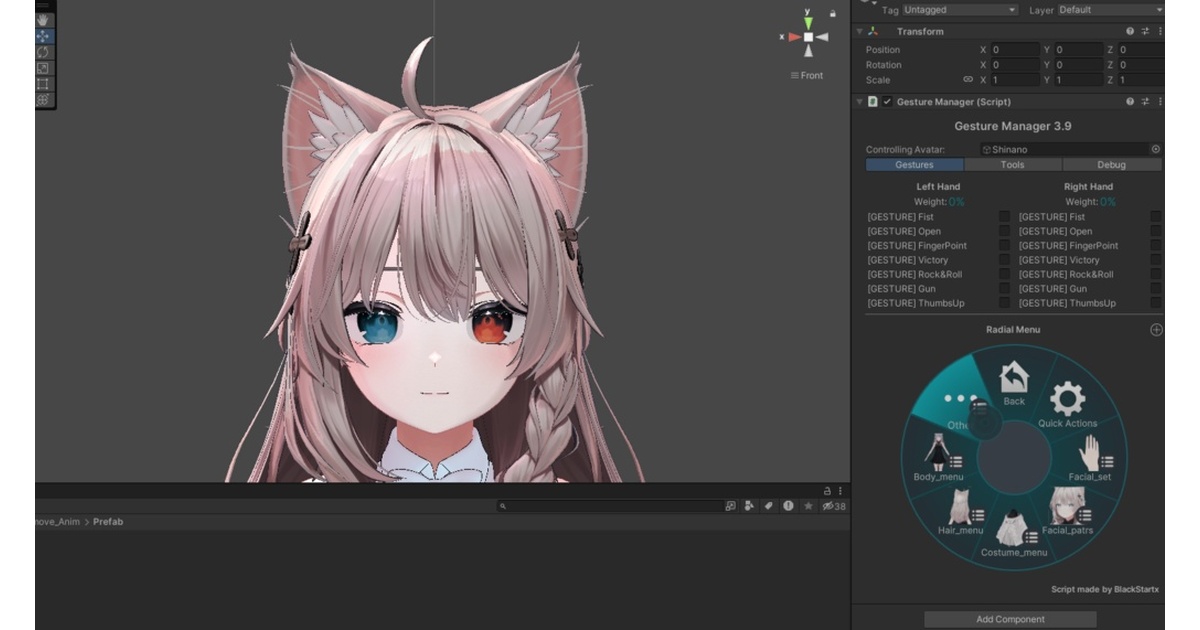Select the Move tool
Image resolution: width=1200 pixels, height=630 pixels.
point(43,36)
